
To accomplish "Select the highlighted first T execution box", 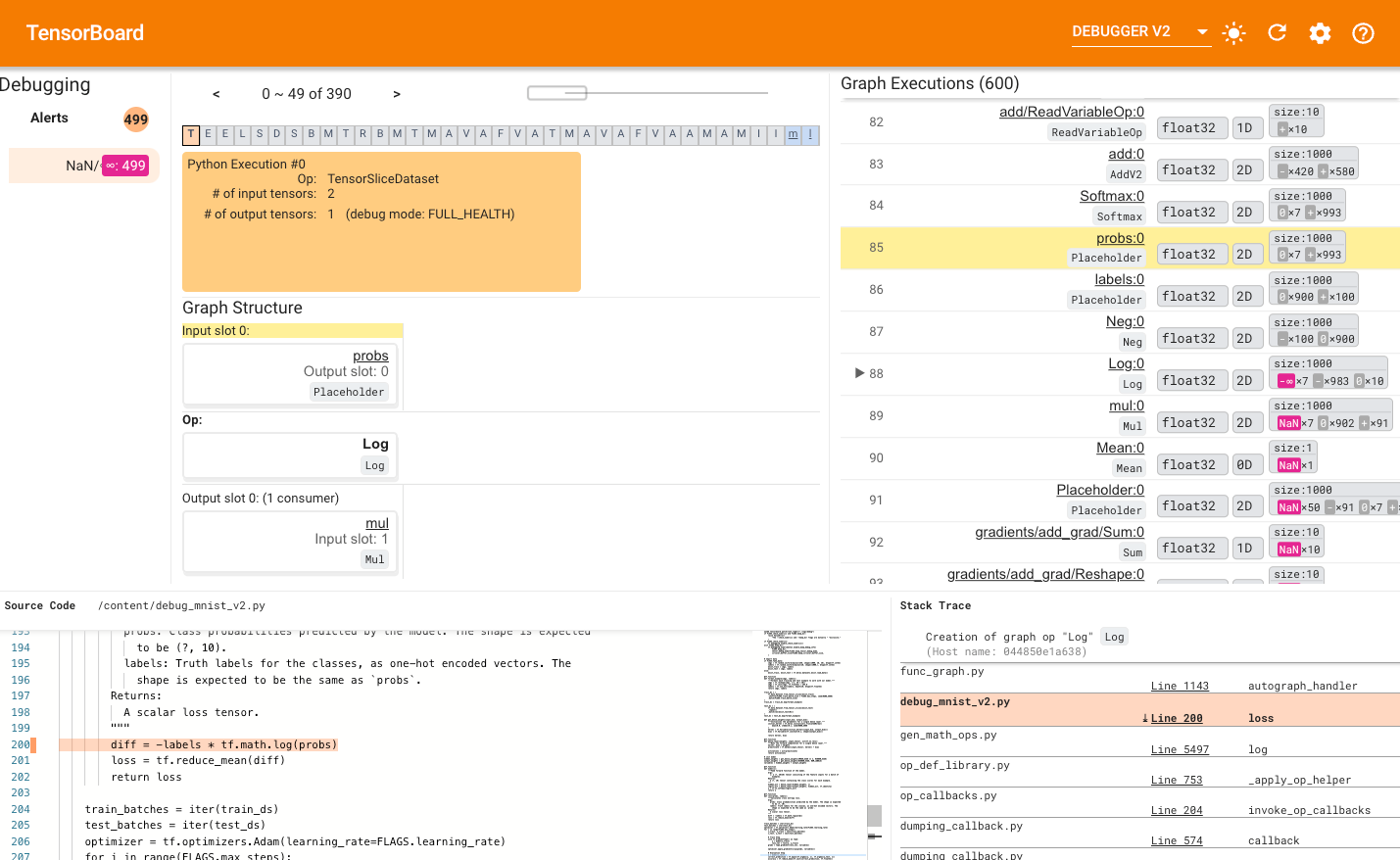I will (191, 135).
